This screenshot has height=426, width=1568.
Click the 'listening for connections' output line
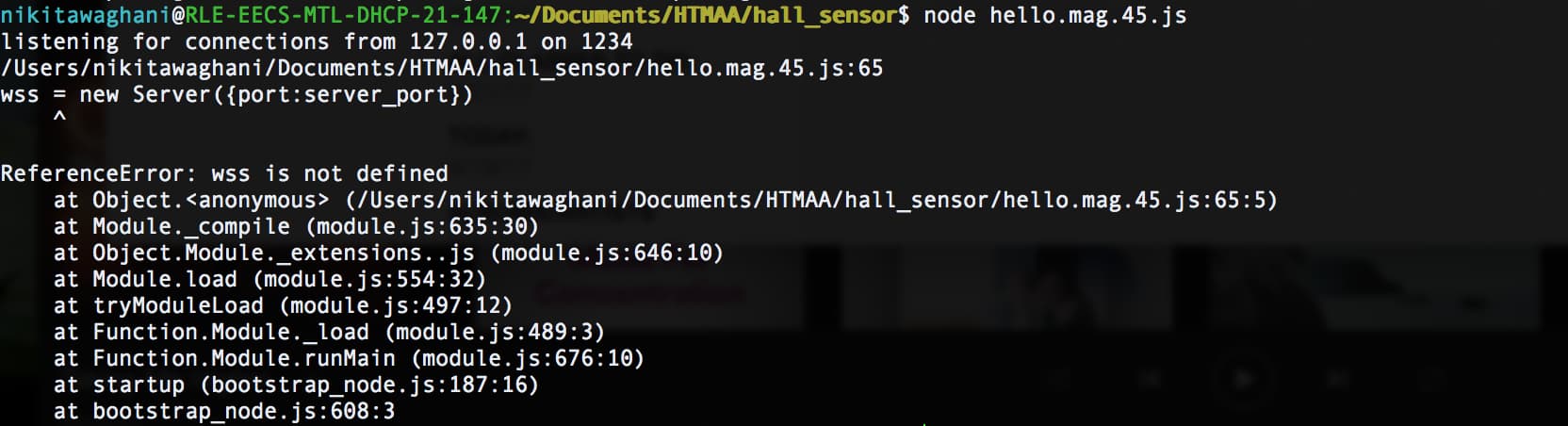point(317,42)
